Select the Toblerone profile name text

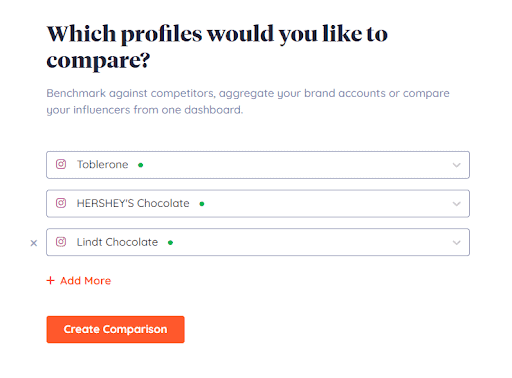point(102,164)
